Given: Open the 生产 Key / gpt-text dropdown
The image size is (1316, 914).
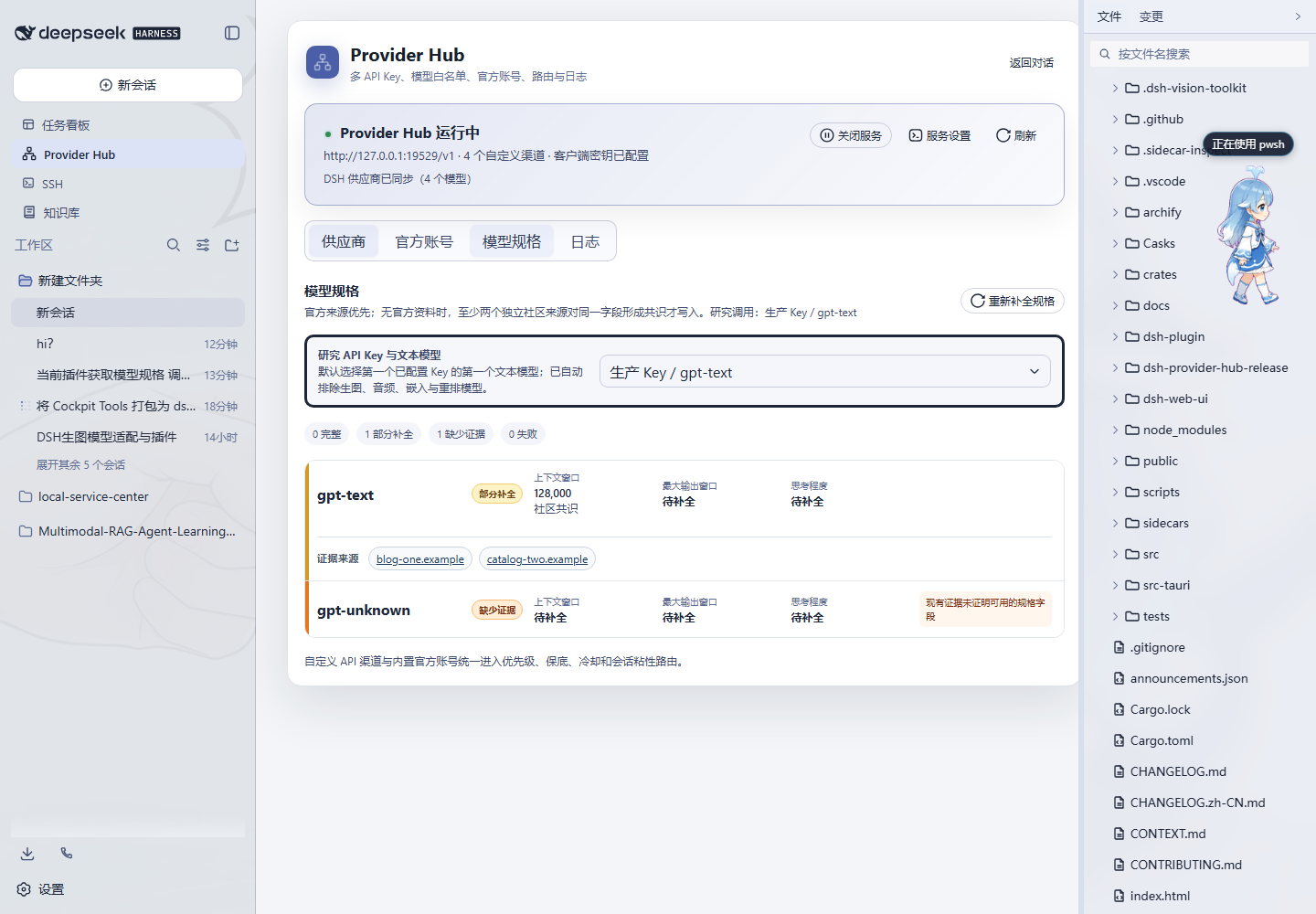Looking at the screenshot, I should 825,371.
